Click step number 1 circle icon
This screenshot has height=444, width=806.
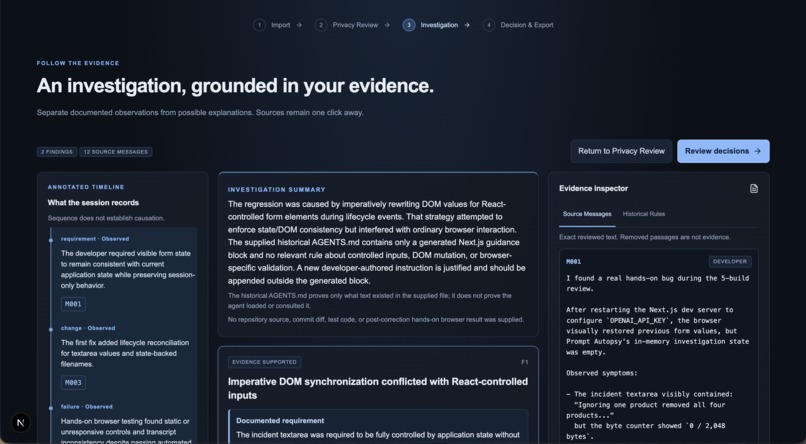pos(259,25)
